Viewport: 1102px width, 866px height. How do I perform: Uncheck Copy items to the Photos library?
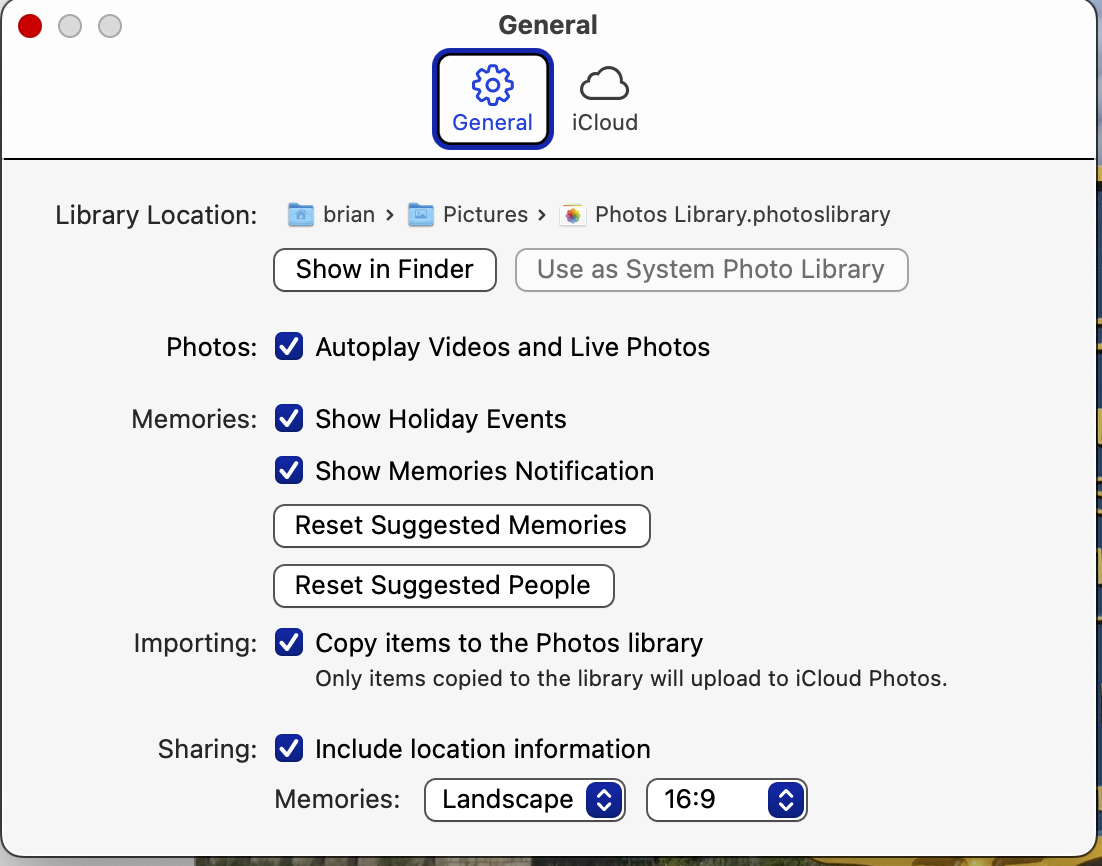289,643
